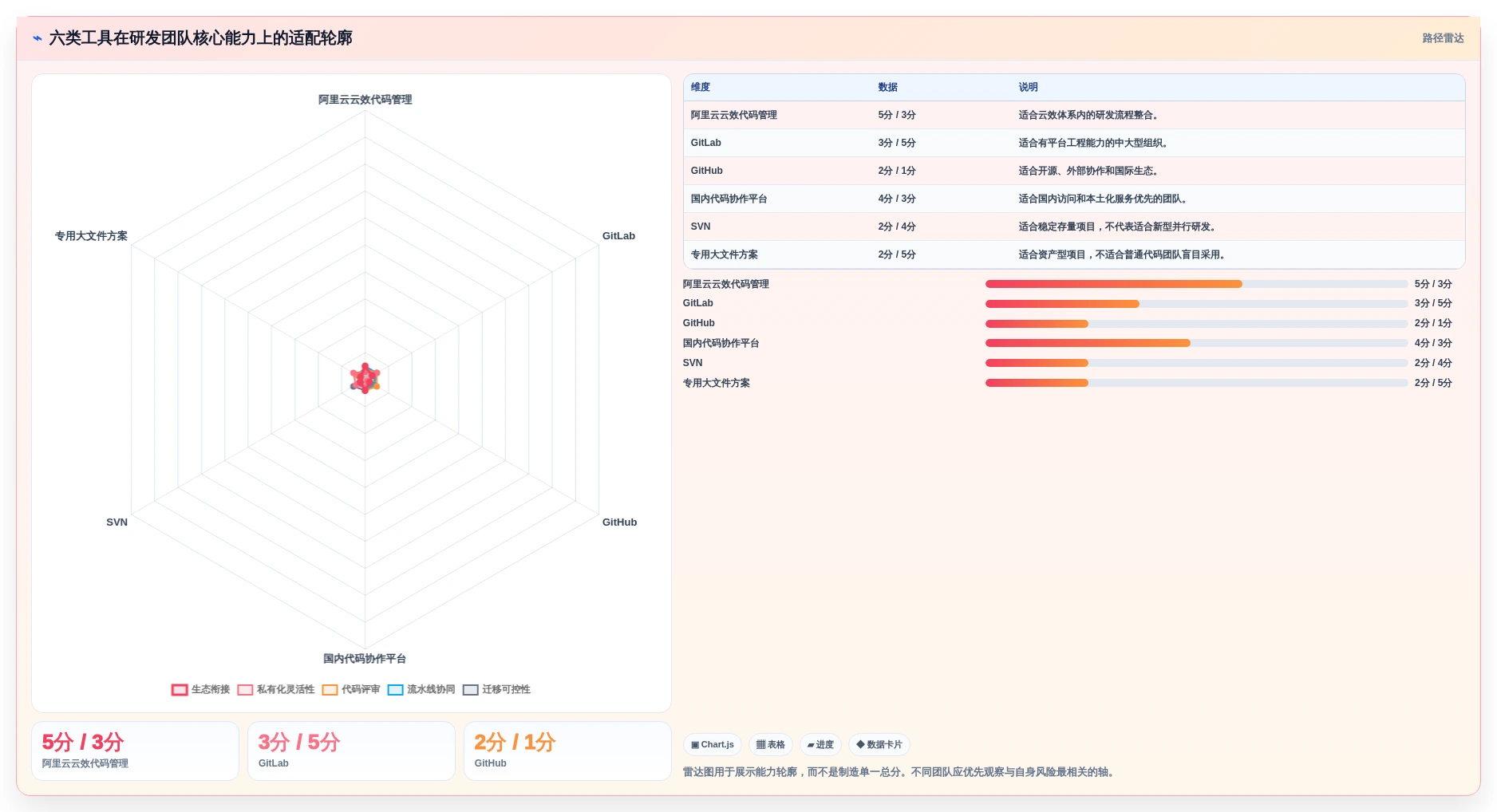Click the radar axis label 阿里云云效代码管理
Image resolution: width=1497 pixels, height=812 pixels.
pyautogui.click(x=365, y=100)
